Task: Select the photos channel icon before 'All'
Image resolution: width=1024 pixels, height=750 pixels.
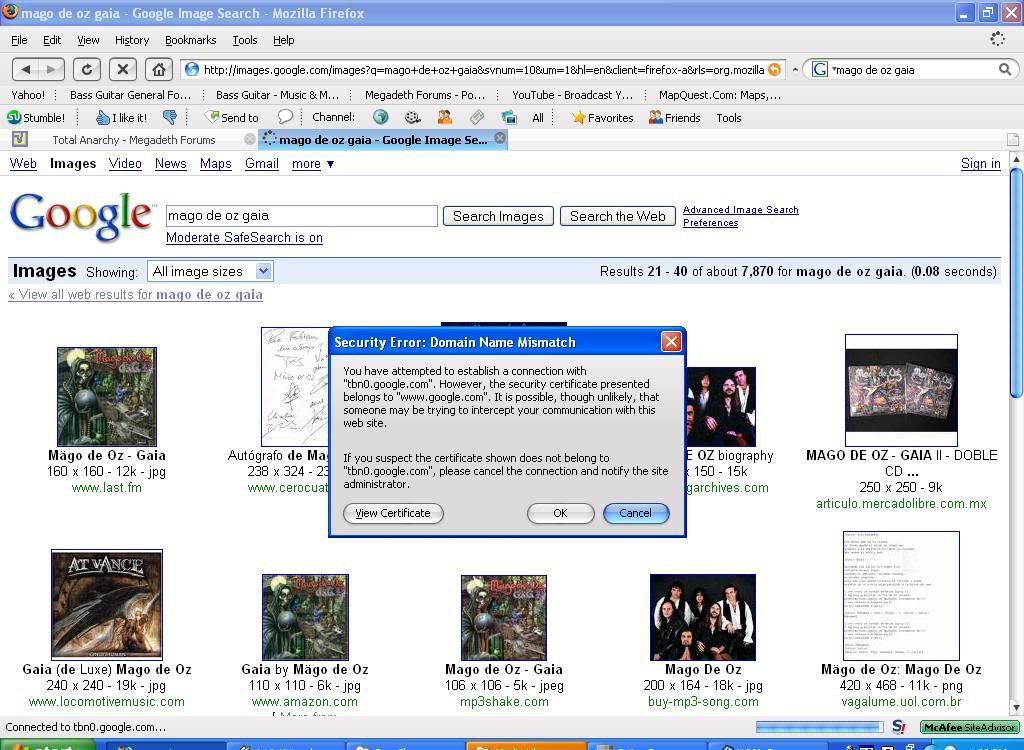Action: [x=509, y=118]
